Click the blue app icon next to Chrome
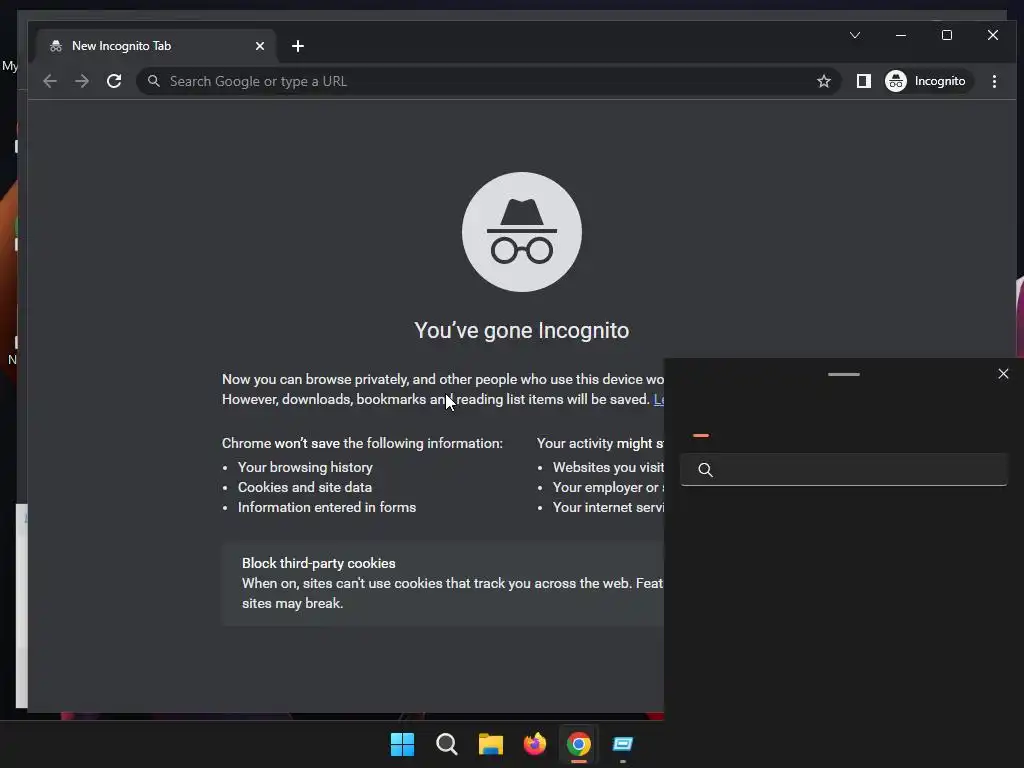 click(623, 744)
